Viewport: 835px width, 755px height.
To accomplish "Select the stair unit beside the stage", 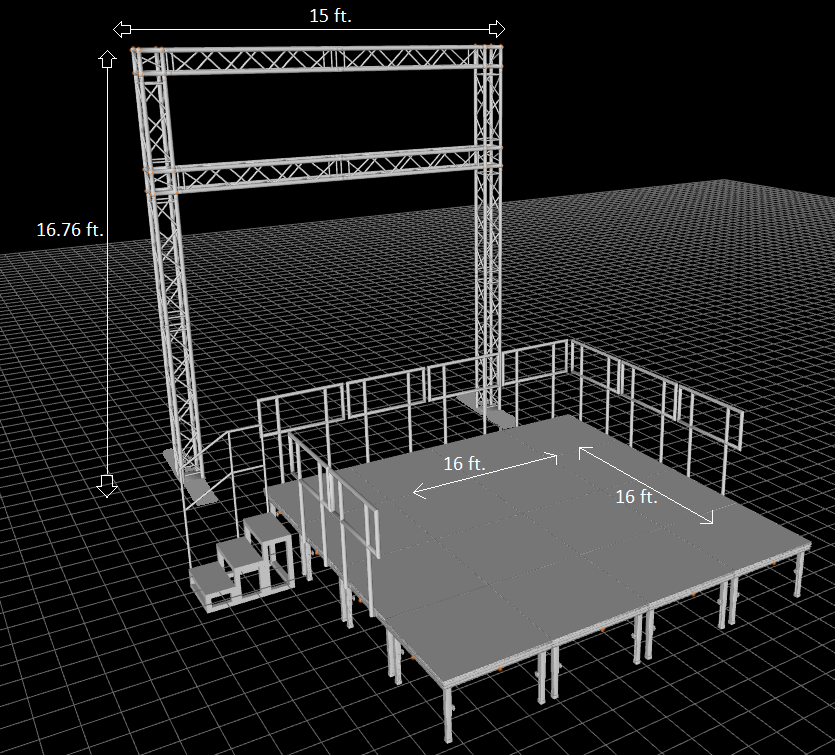I will pyautogui.click(x=242, y=562).
